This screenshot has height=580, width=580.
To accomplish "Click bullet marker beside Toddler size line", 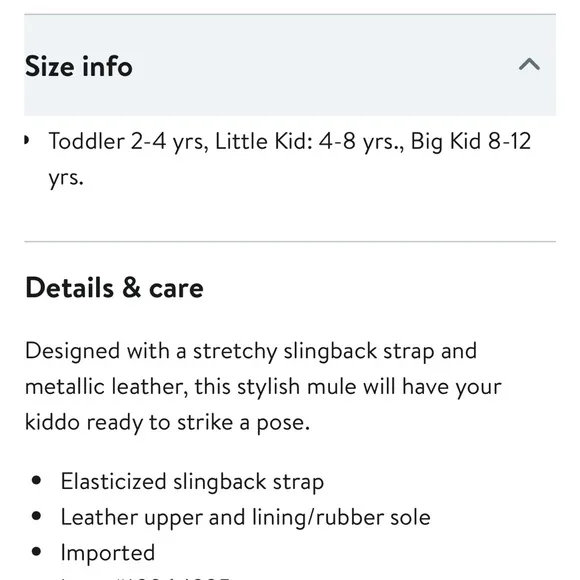I will pyautogui.click(x=26, y=141).
